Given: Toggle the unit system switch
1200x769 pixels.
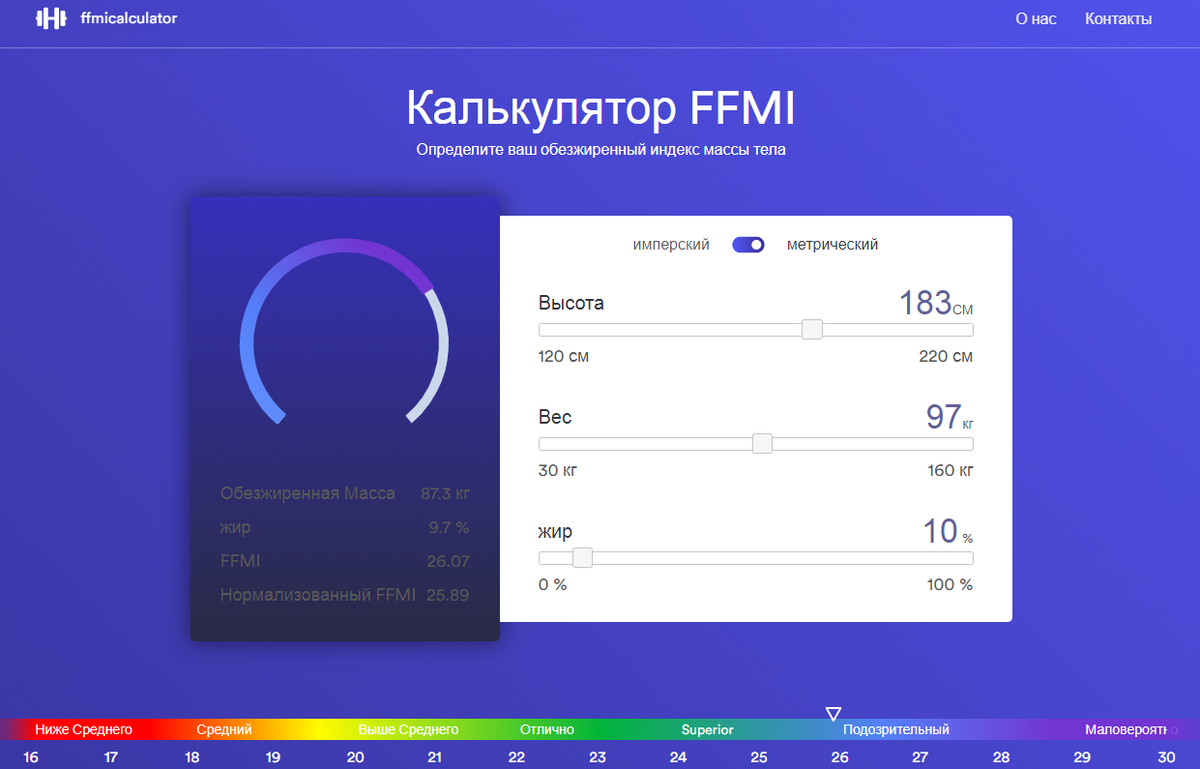Looking at the screenshot, I should [x=748, y=244].
